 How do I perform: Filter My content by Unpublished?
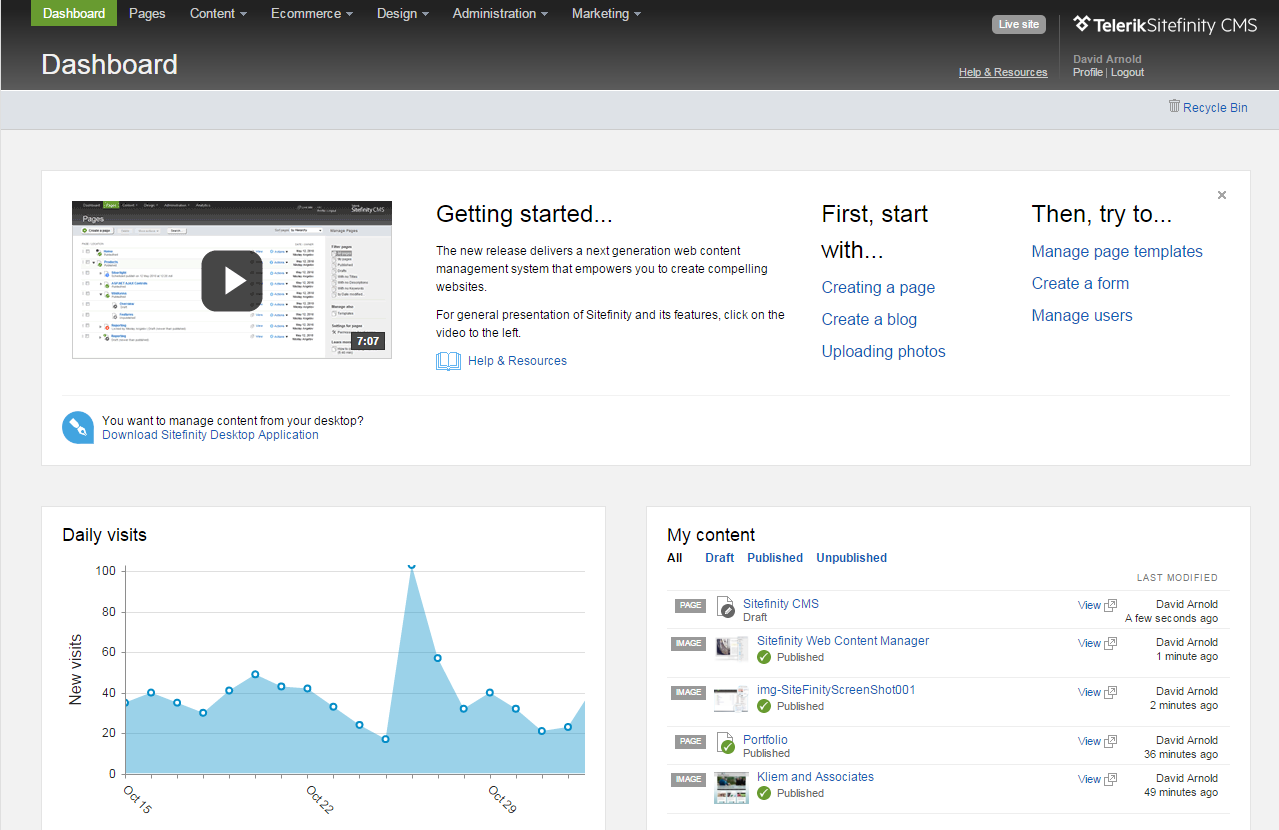[851, 558]
